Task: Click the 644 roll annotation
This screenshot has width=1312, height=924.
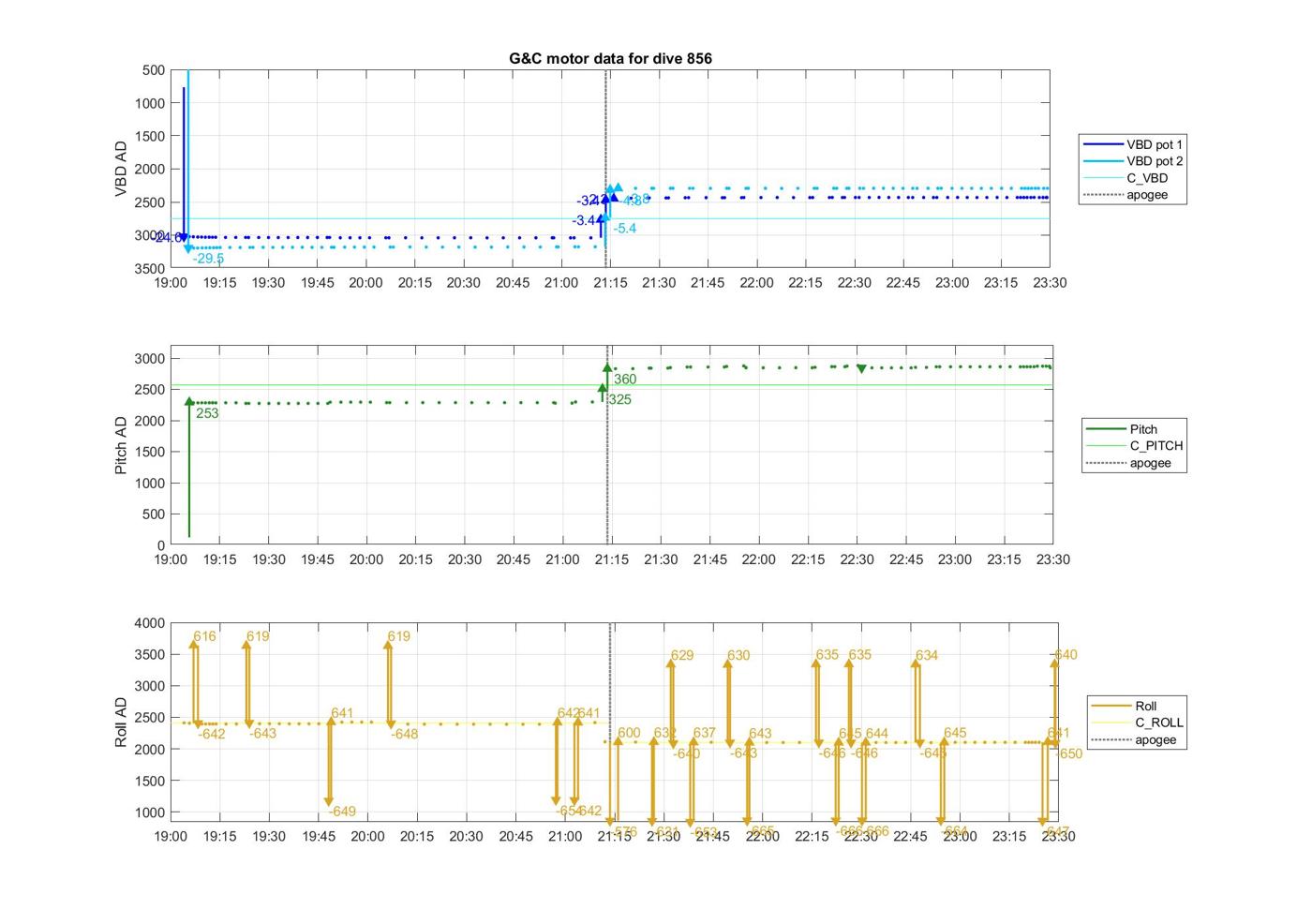Action: click(877, 733)
